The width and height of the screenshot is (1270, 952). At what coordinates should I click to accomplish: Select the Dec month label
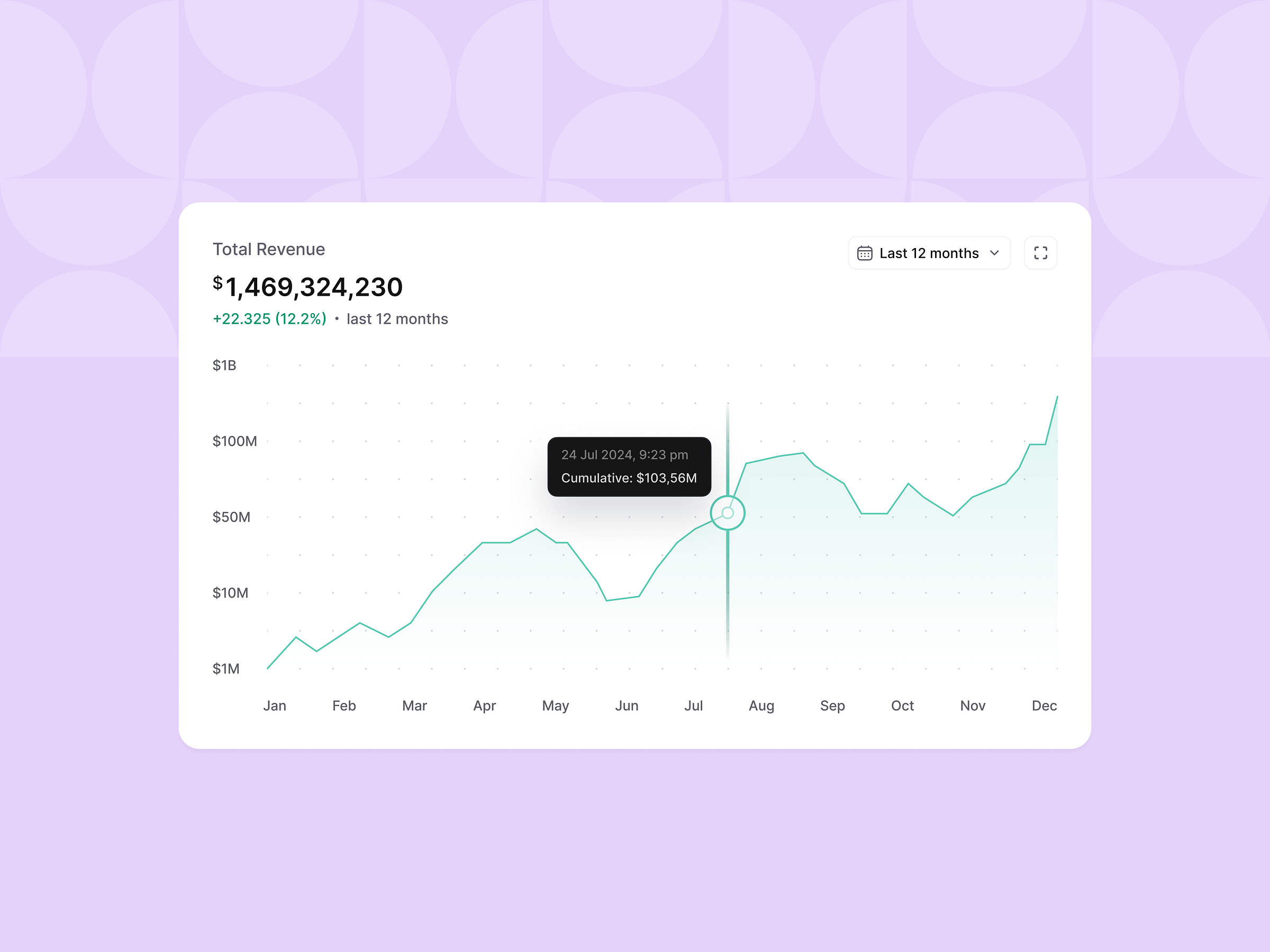(1045, 706)
